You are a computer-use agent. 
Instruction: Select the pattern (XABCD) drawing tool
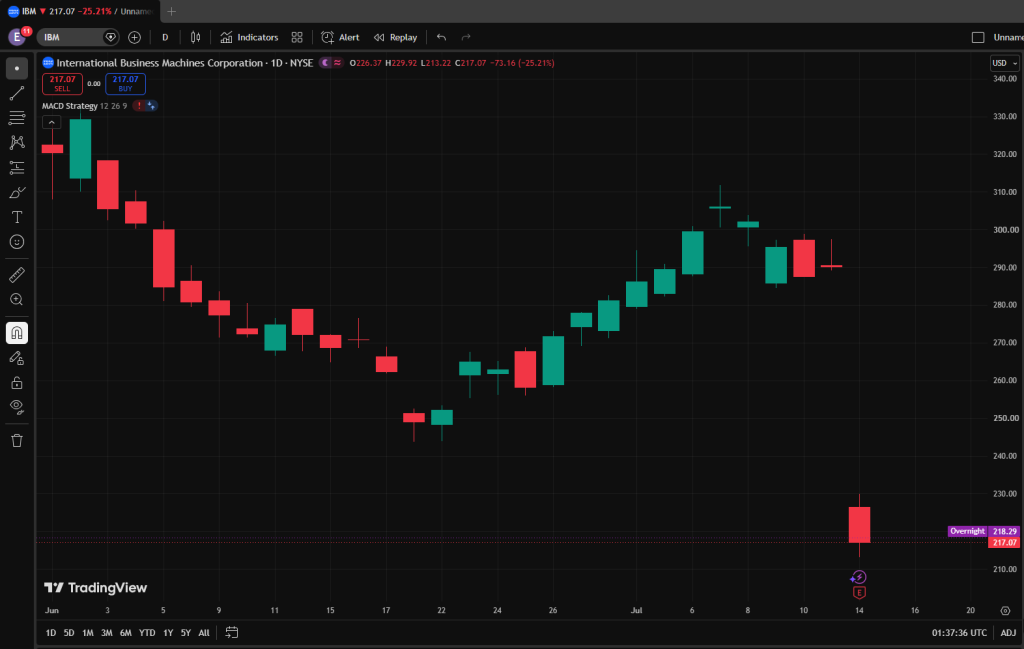tap(17, 142)
